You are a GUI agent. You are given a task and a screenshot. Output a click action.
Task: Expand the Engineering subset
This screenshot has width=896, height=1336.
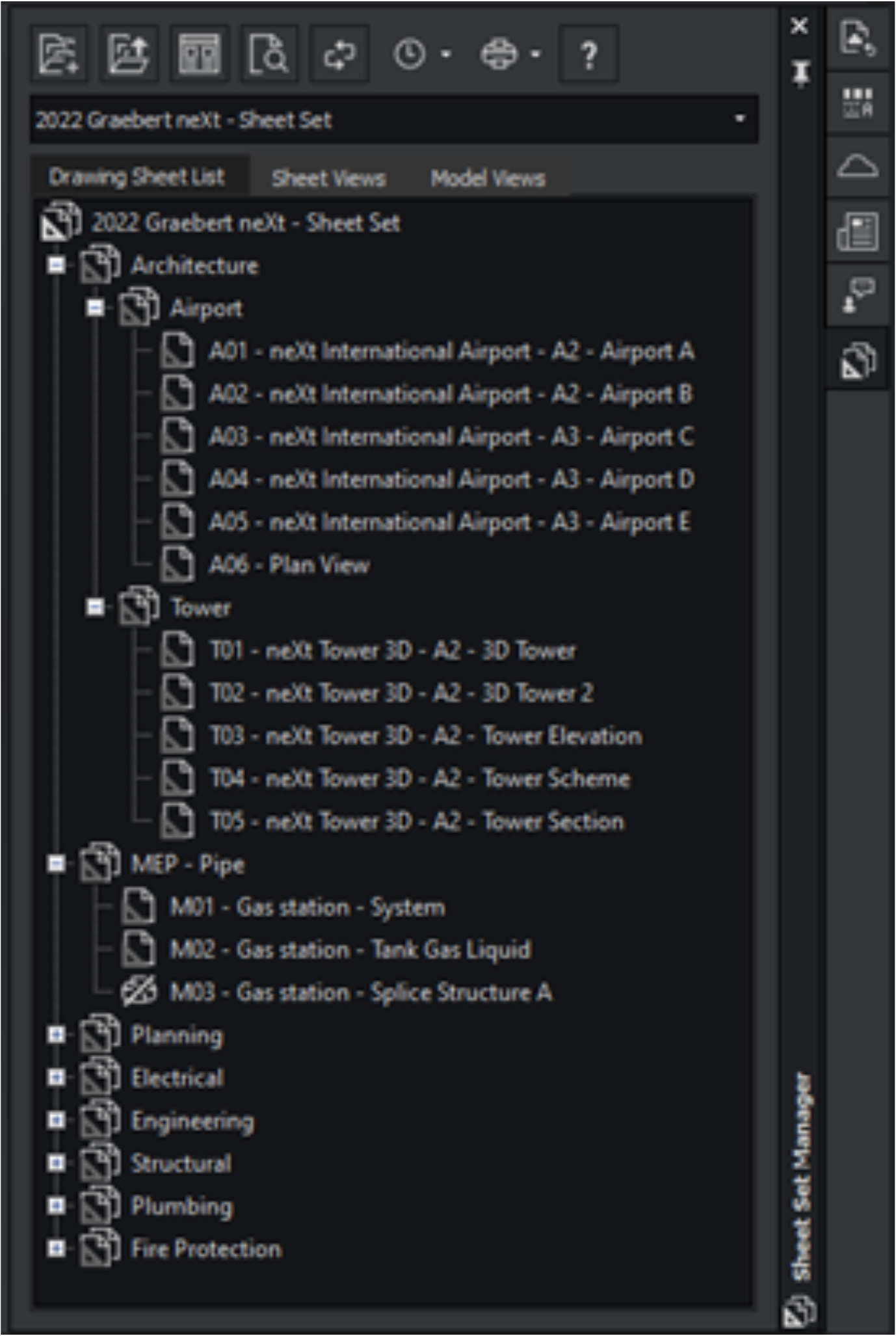57,1120
